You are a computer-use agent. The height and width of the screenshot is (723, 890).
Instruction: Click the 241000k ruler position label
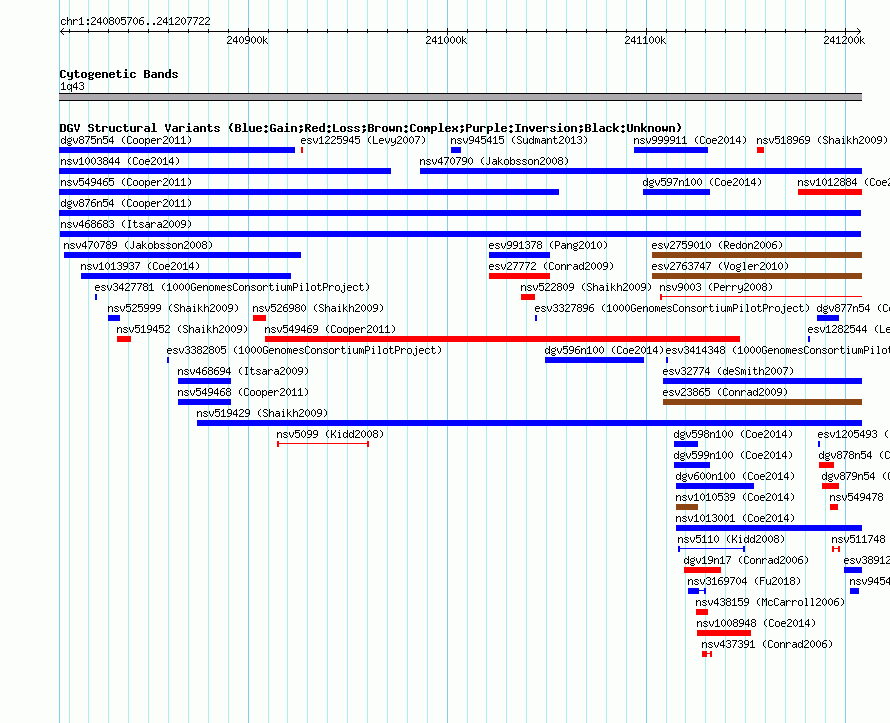(446, 40)
